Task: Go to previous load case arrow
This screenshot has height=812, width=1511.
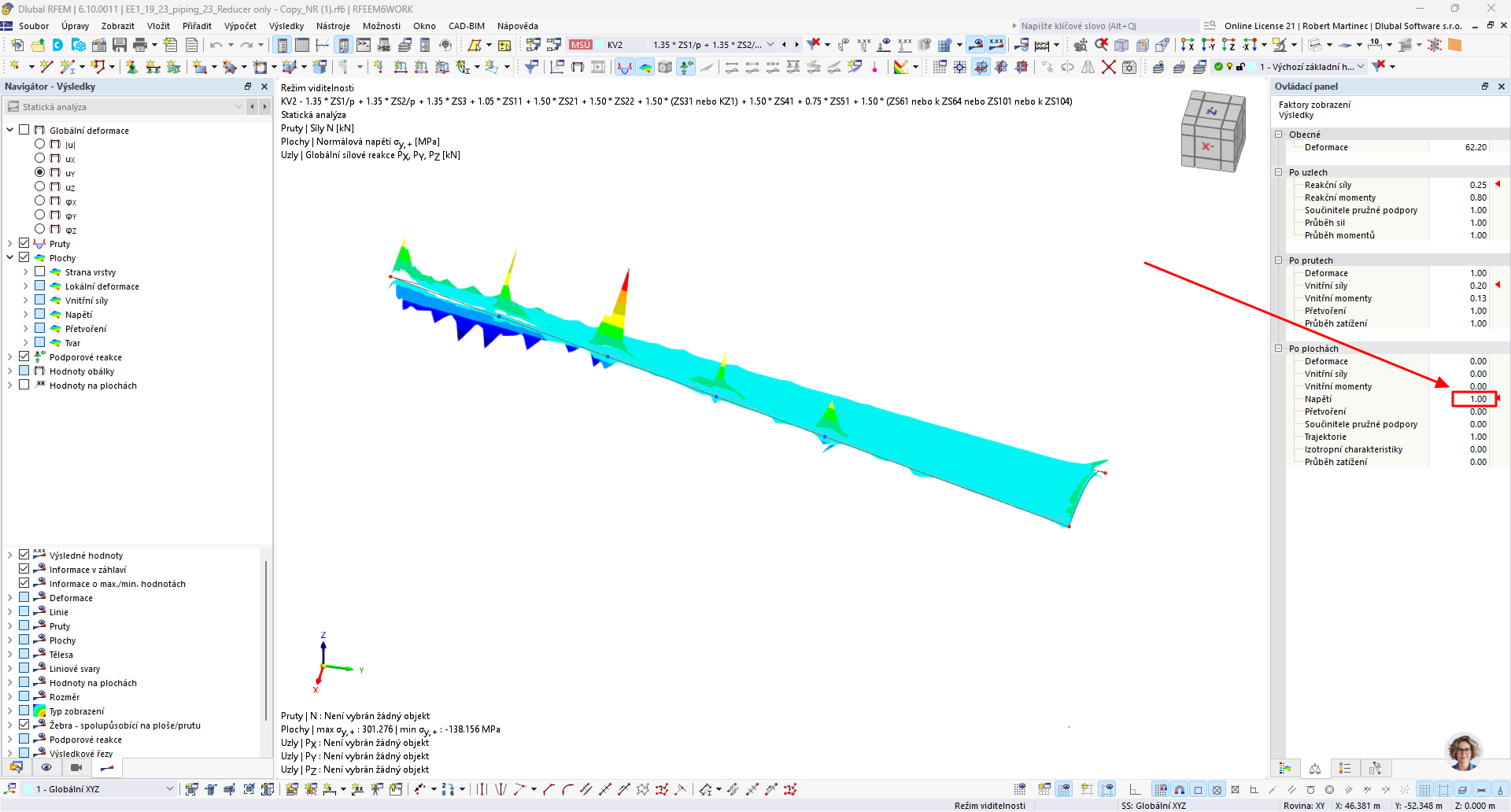Action: pos(784,45)
